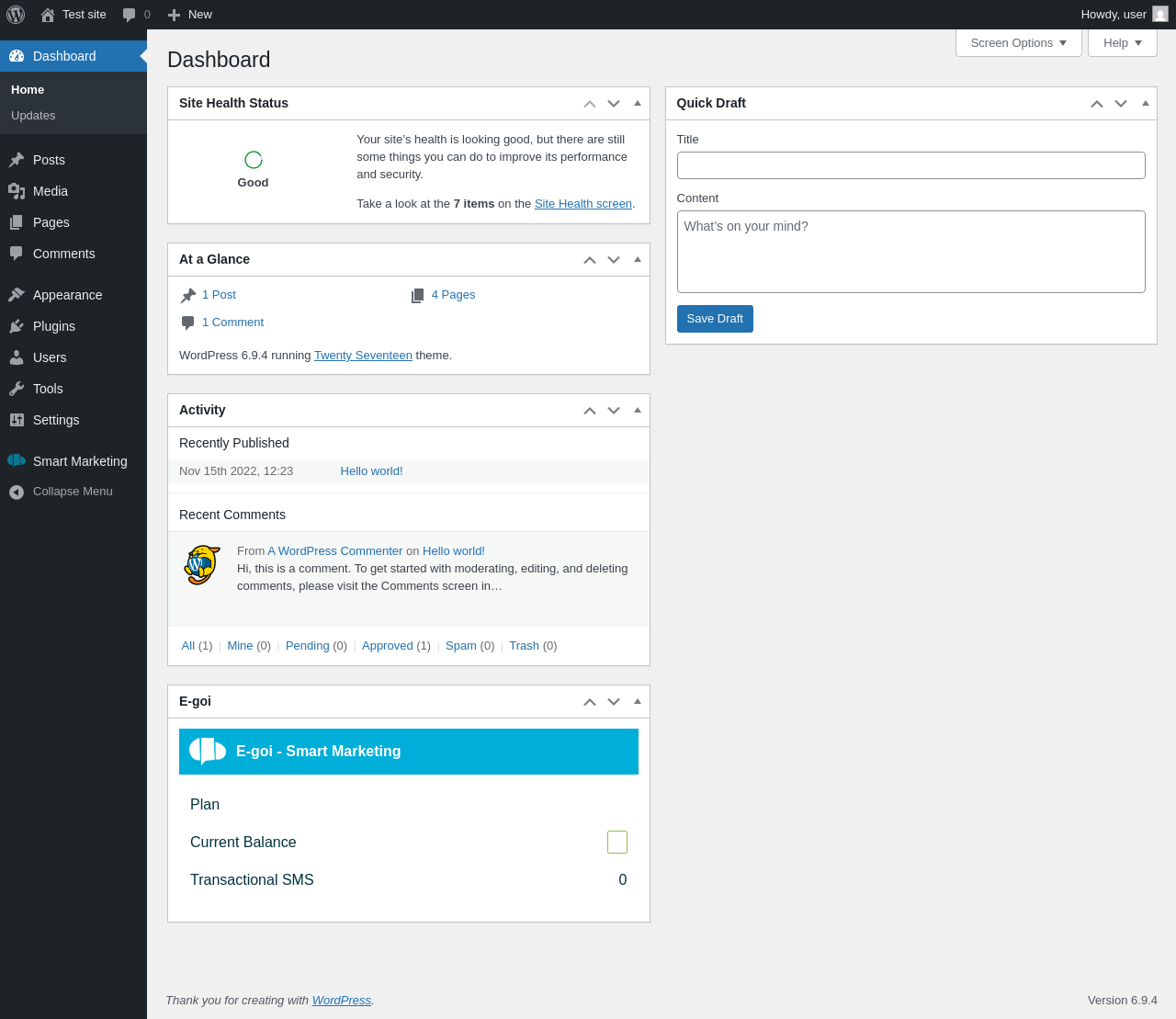Move the Quick Draft widget down
This screenshot has height=1019, width=1176.
click(x=1121, y=104)
